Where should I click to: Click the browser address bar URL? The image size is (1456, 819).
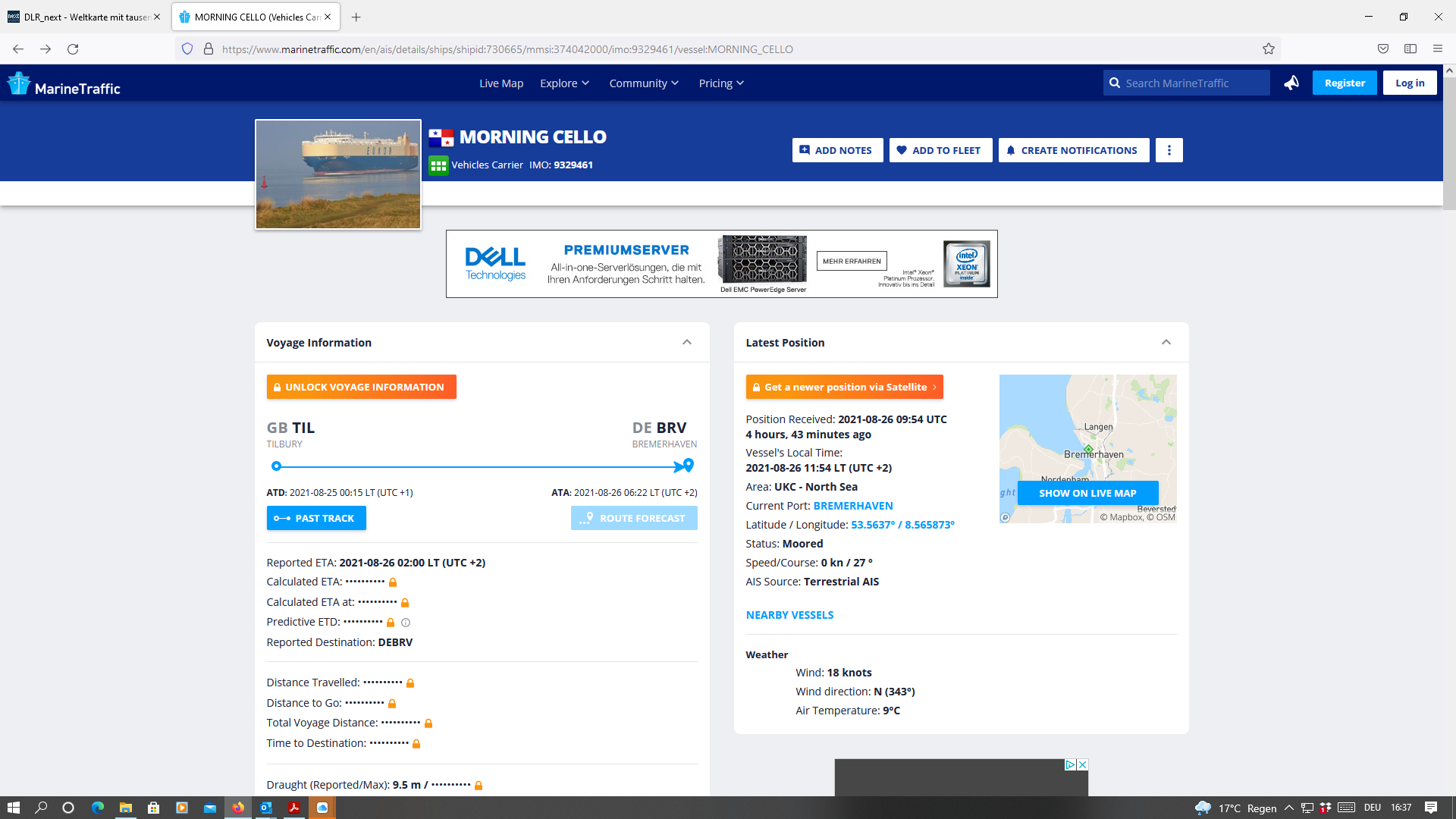point(507,49)
